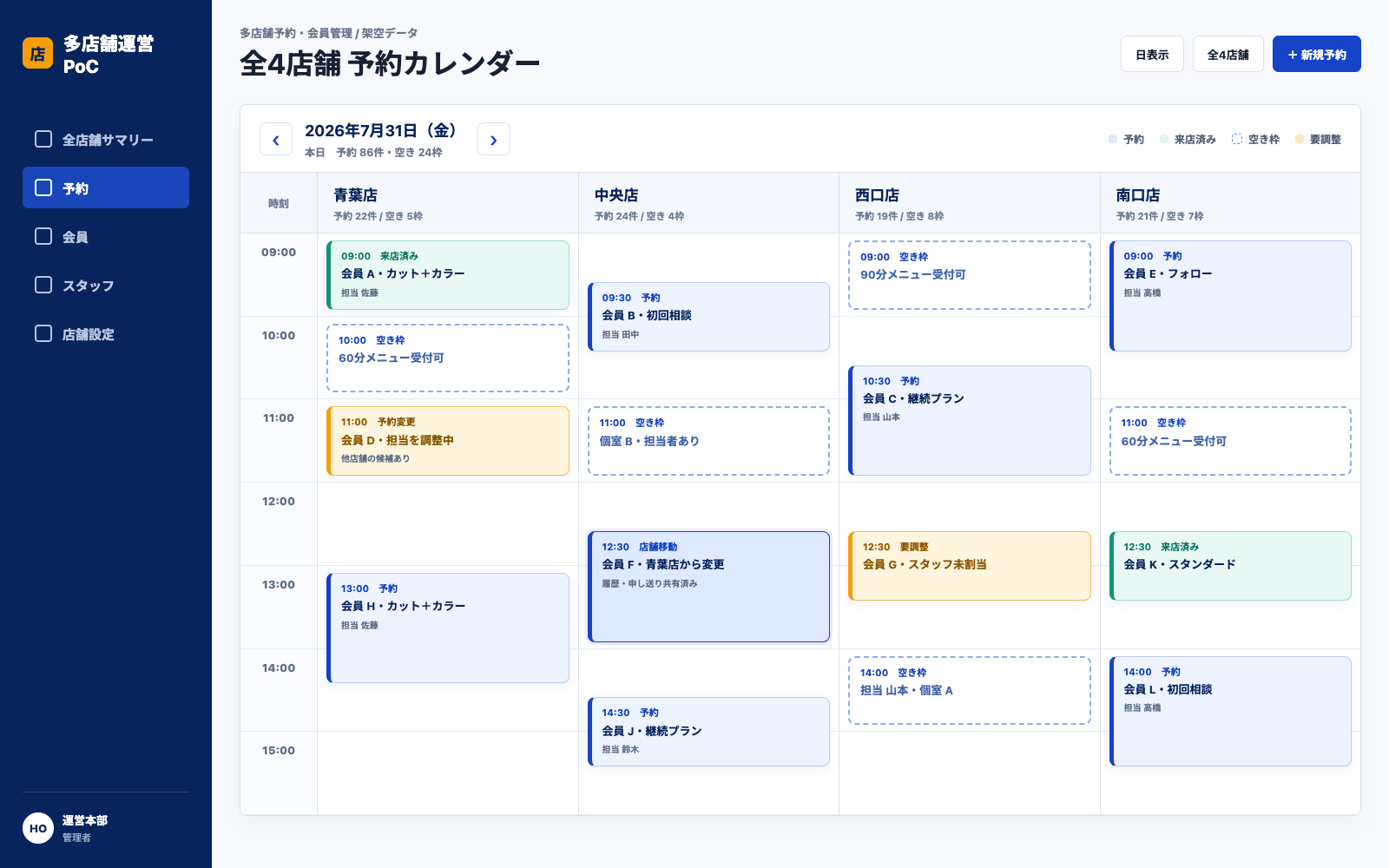The height and width of the screenshot is (868, 1389).
Task: Click the 青葉店 column header
Action: (448, 203)
